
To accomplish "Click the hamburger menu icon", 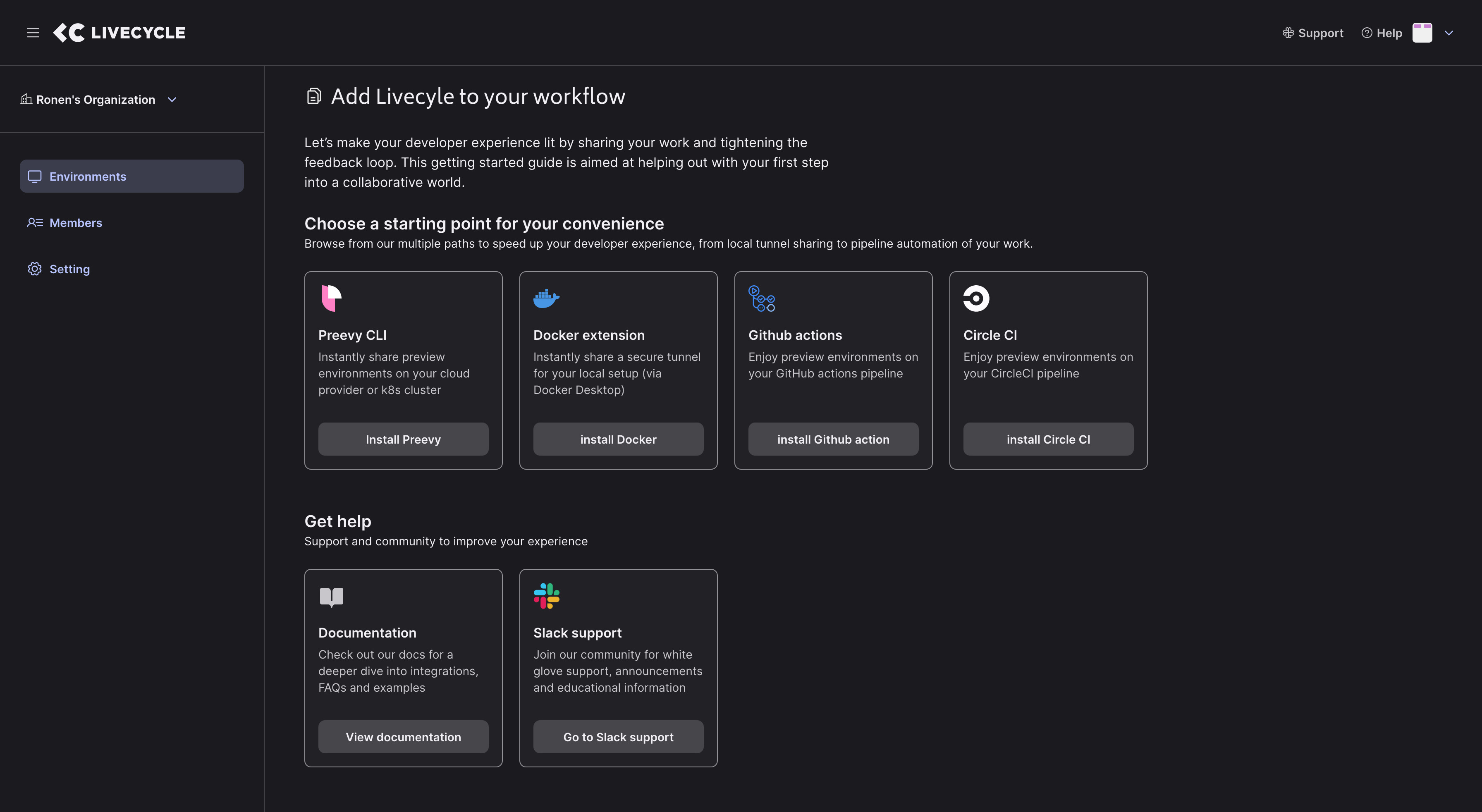I will pyautogui.click(x=33, y=33).
